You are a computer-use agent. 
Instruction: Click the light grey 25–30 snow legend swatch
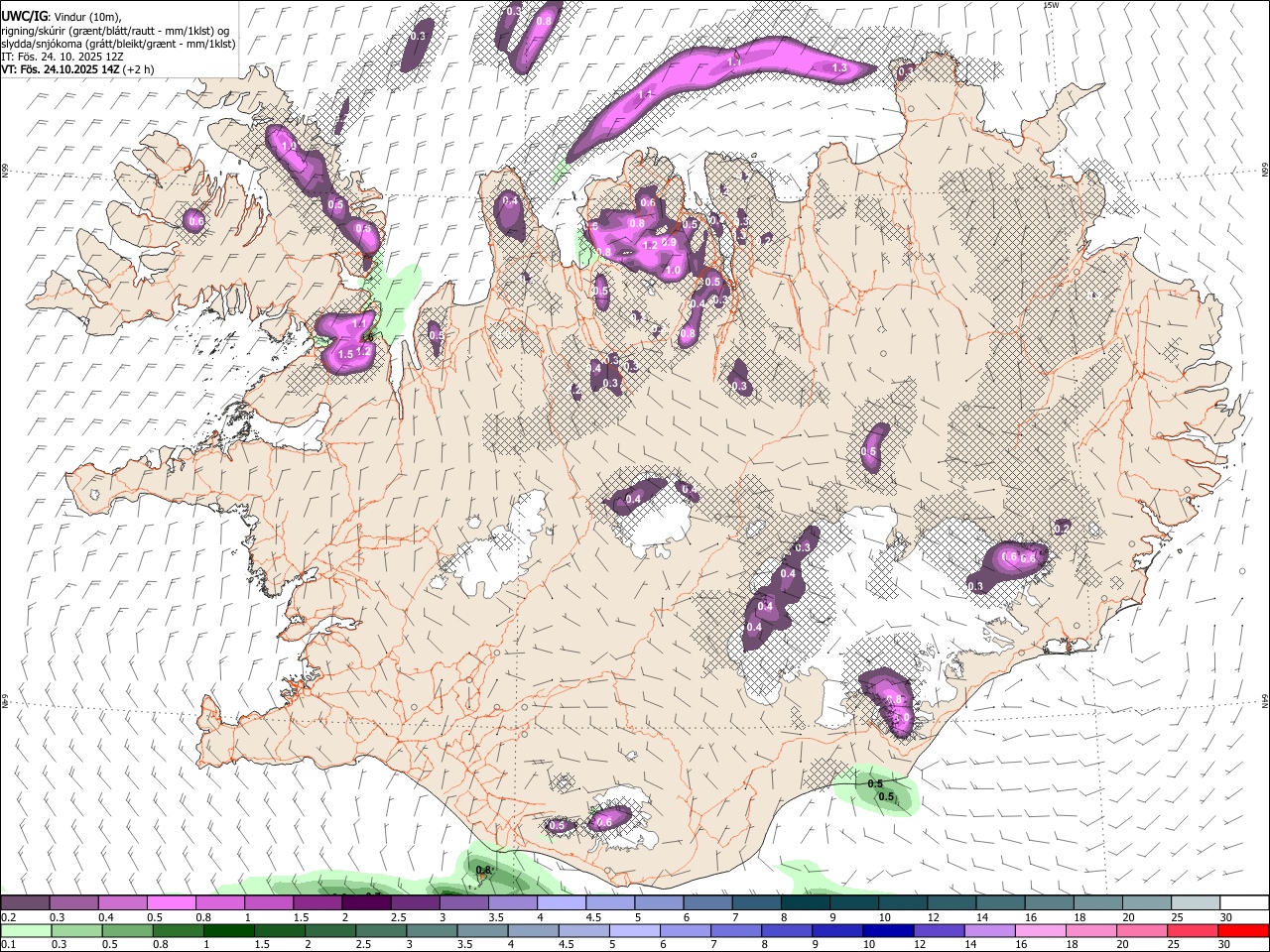[x=1196, y=903]
